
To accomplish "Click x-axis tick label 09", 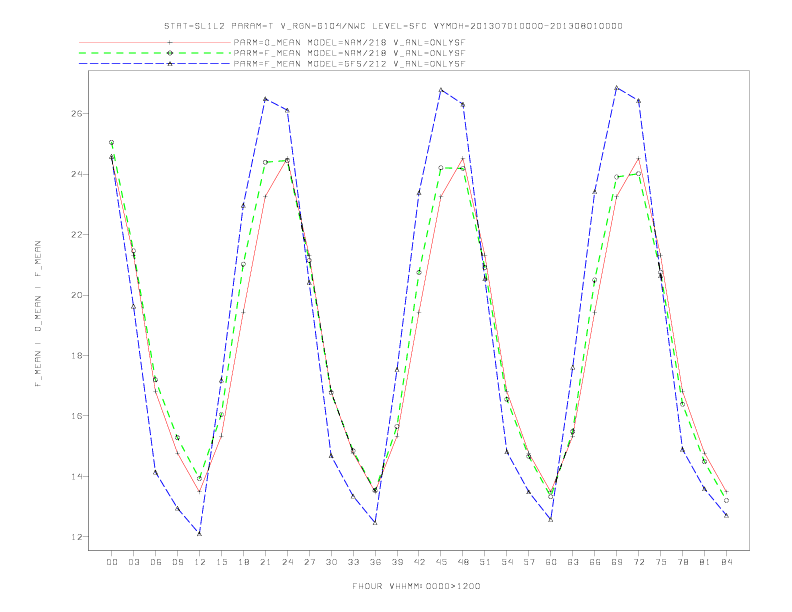I will (178, 562).
